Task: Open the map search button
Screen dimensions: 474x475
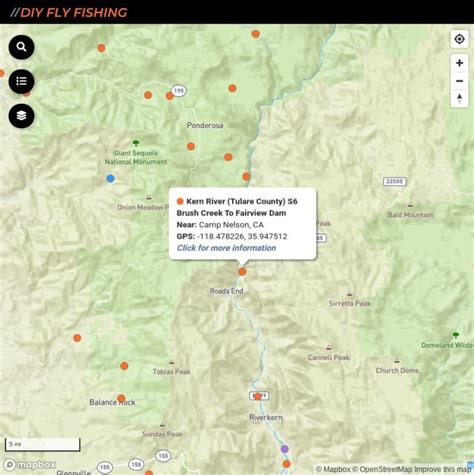Action: 21,47
